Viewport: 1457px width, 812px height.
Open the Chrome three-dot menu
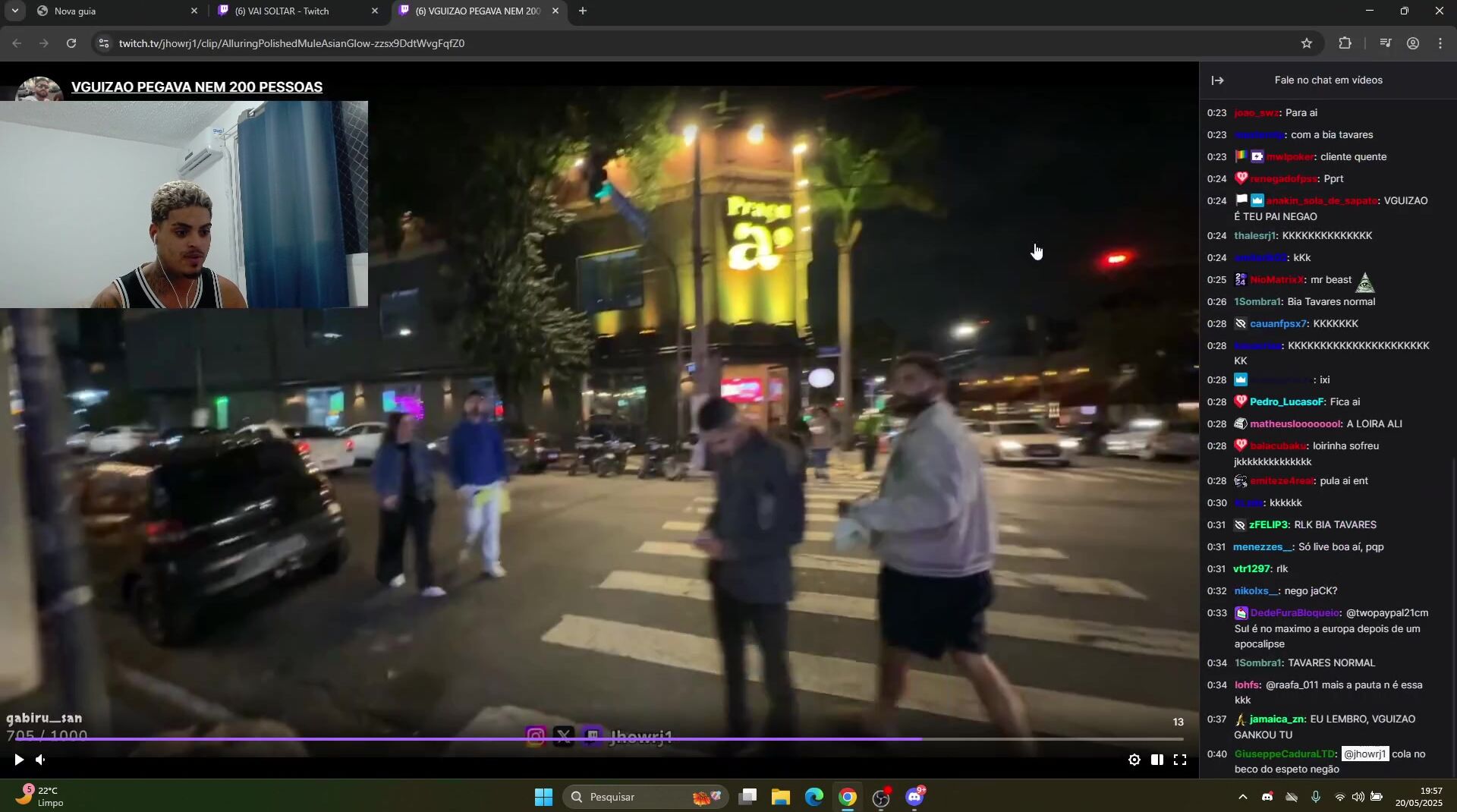[1440, 43]
